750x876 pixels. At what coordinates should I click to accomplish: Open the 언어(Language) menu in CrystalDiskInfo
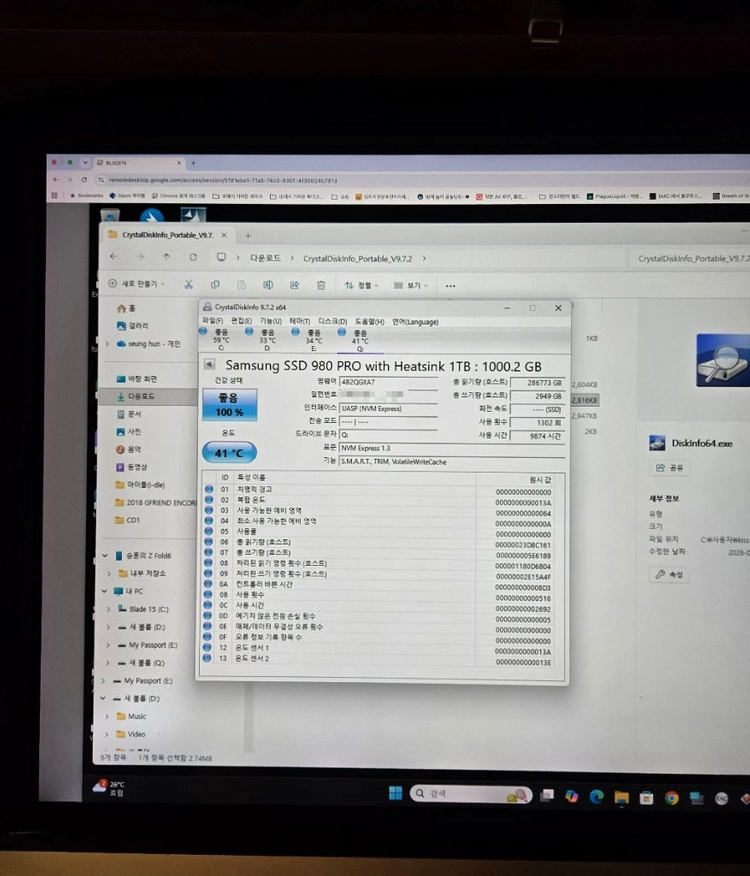click(415, 322)
